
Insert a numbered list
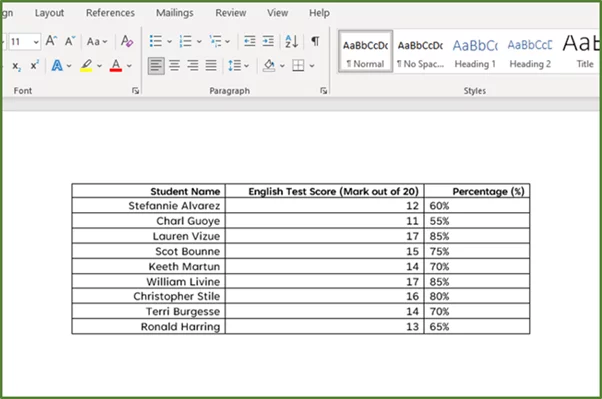point(185,41)
